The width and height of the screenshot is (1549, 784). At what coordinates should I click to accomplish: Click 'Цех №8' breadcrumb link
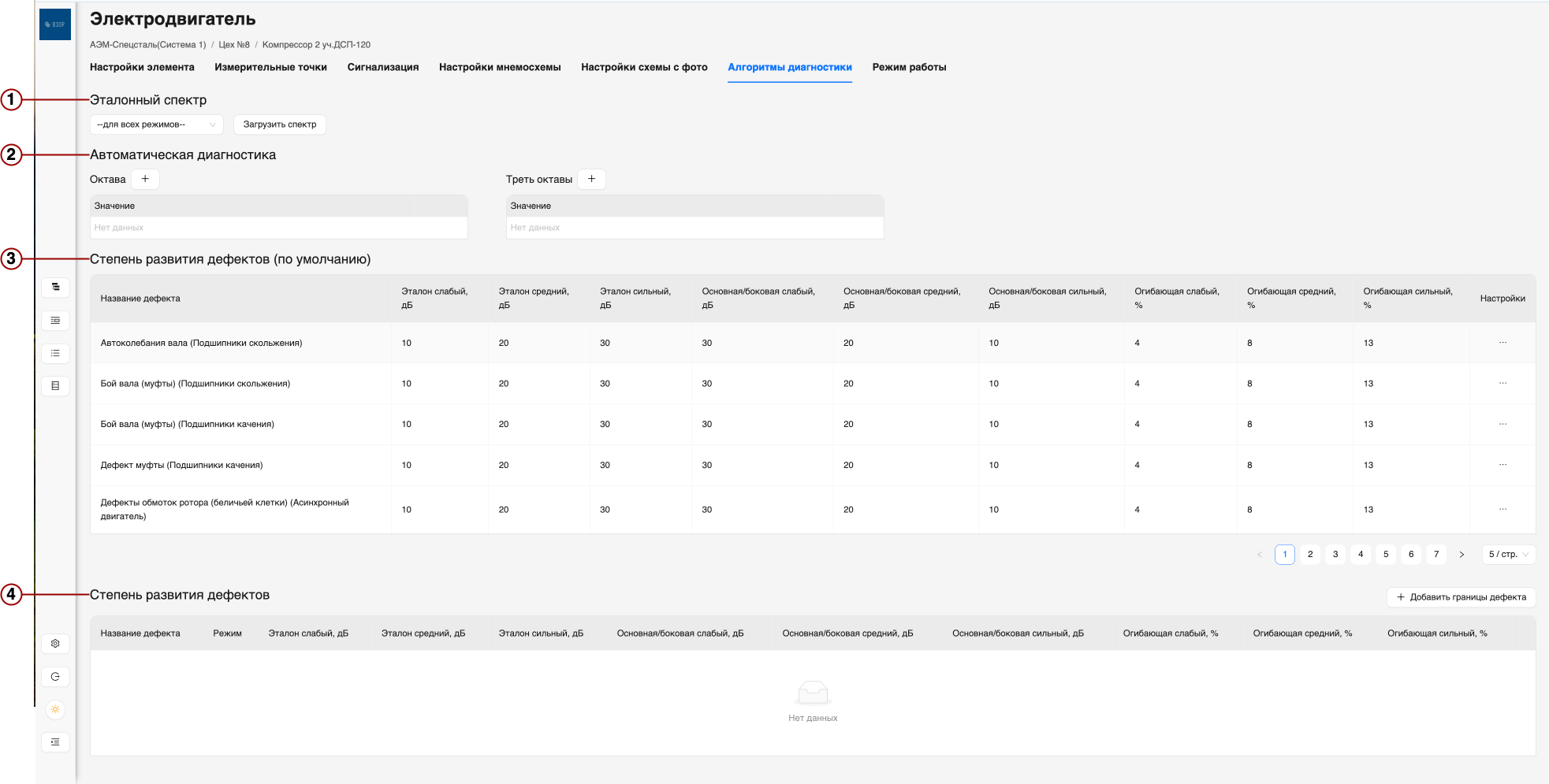234,45
